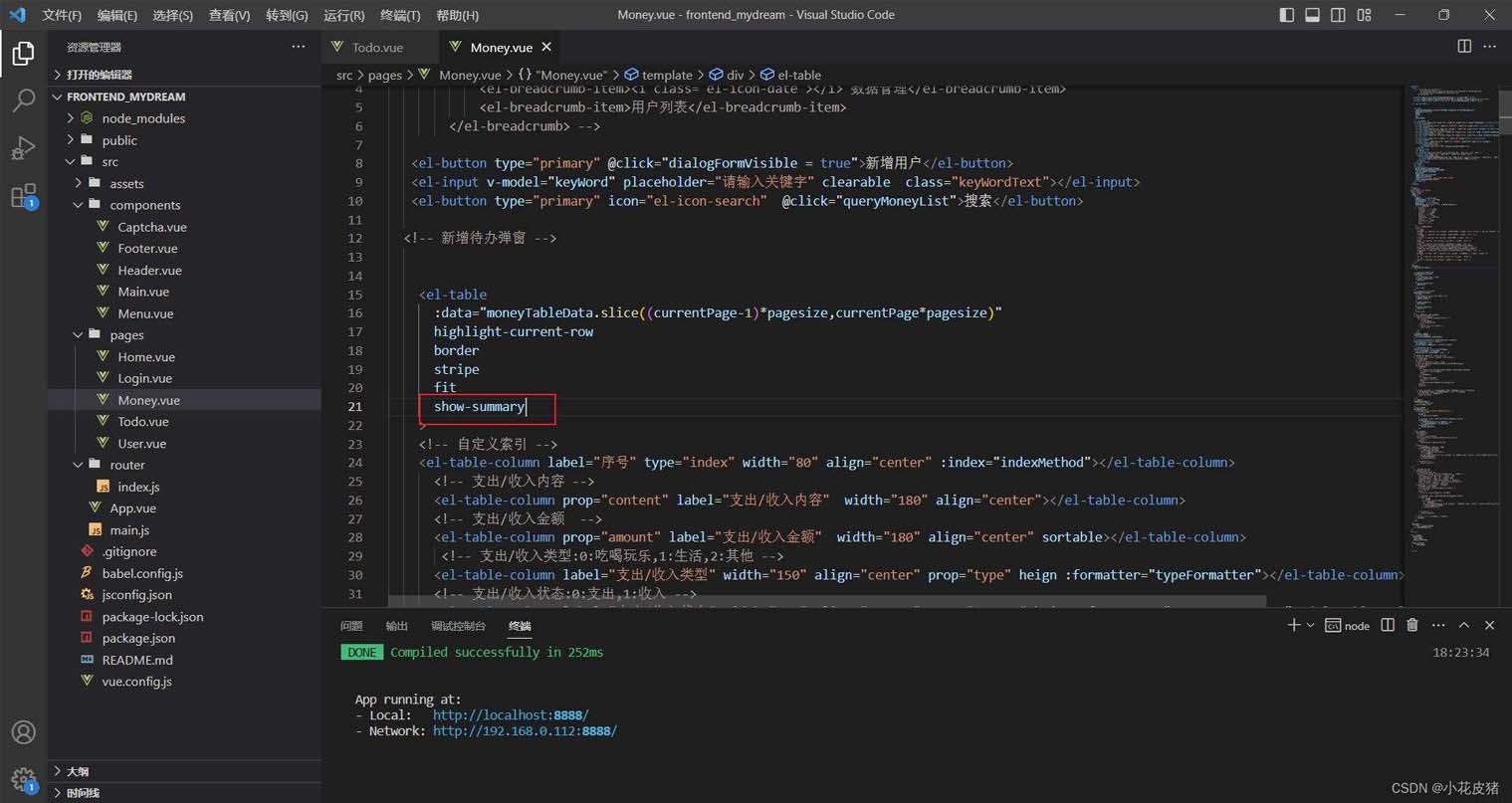Viewport: 1512px width, 803px height.
Task: Split the editor to the right
Action: point(1464,47)
